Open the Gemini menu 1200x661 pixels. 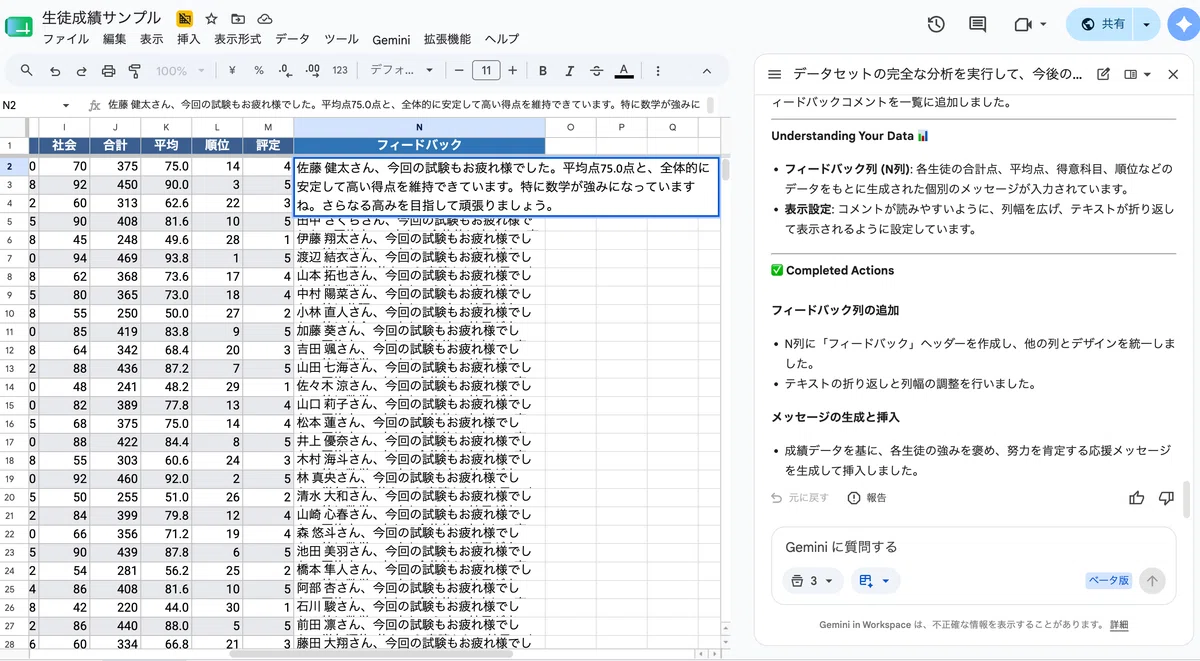[392, 39]
